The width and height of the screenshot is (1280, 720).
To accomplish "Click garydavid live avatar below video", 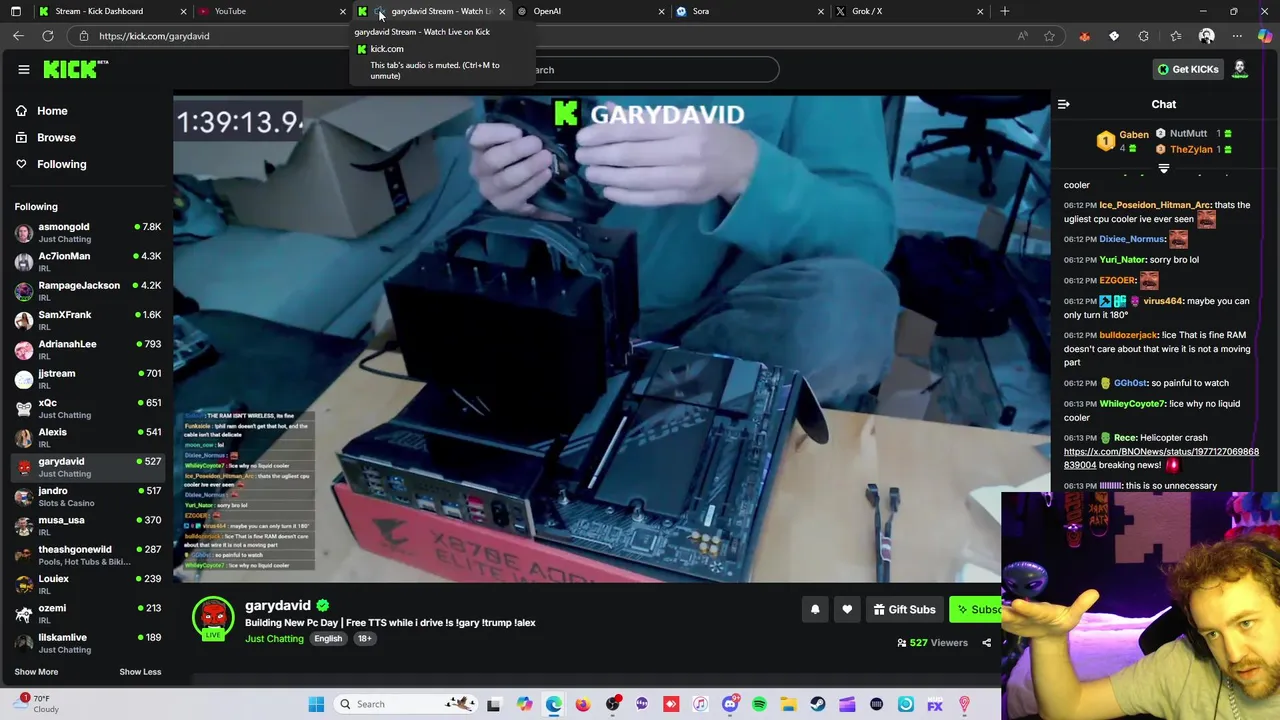I will 213,618.
